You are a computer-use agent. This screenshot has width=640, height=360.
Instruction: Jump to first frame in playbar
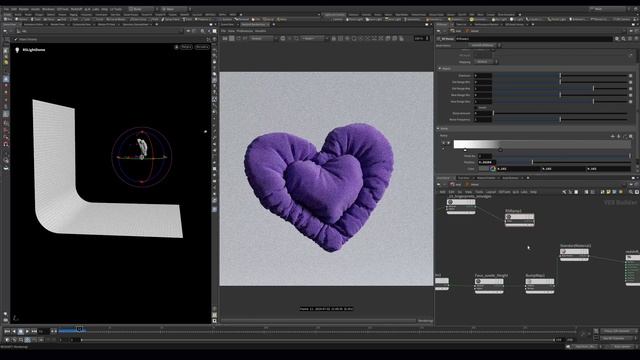[x=7, y=331]
